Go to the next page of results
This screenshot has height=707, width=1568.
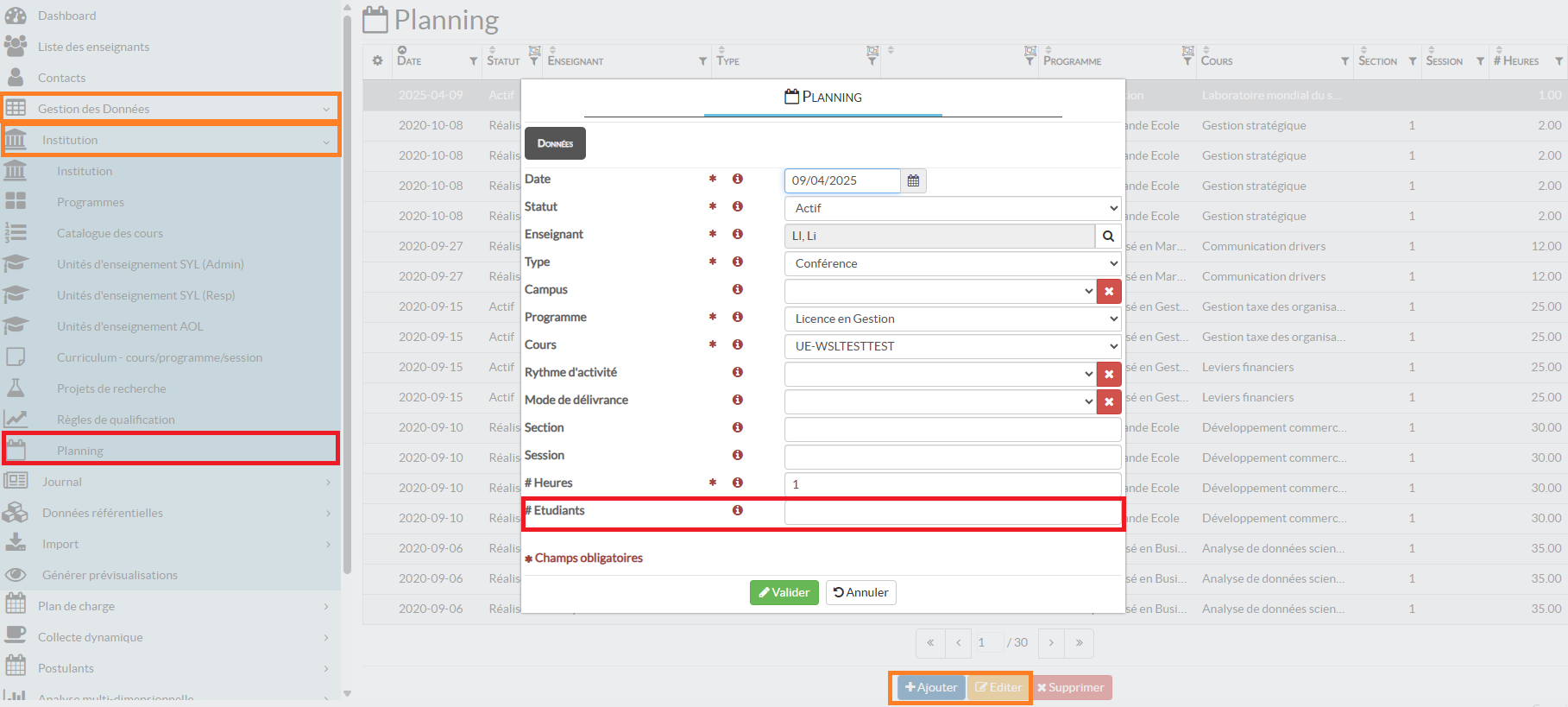pyautogui.click(x=1051, y=643)
